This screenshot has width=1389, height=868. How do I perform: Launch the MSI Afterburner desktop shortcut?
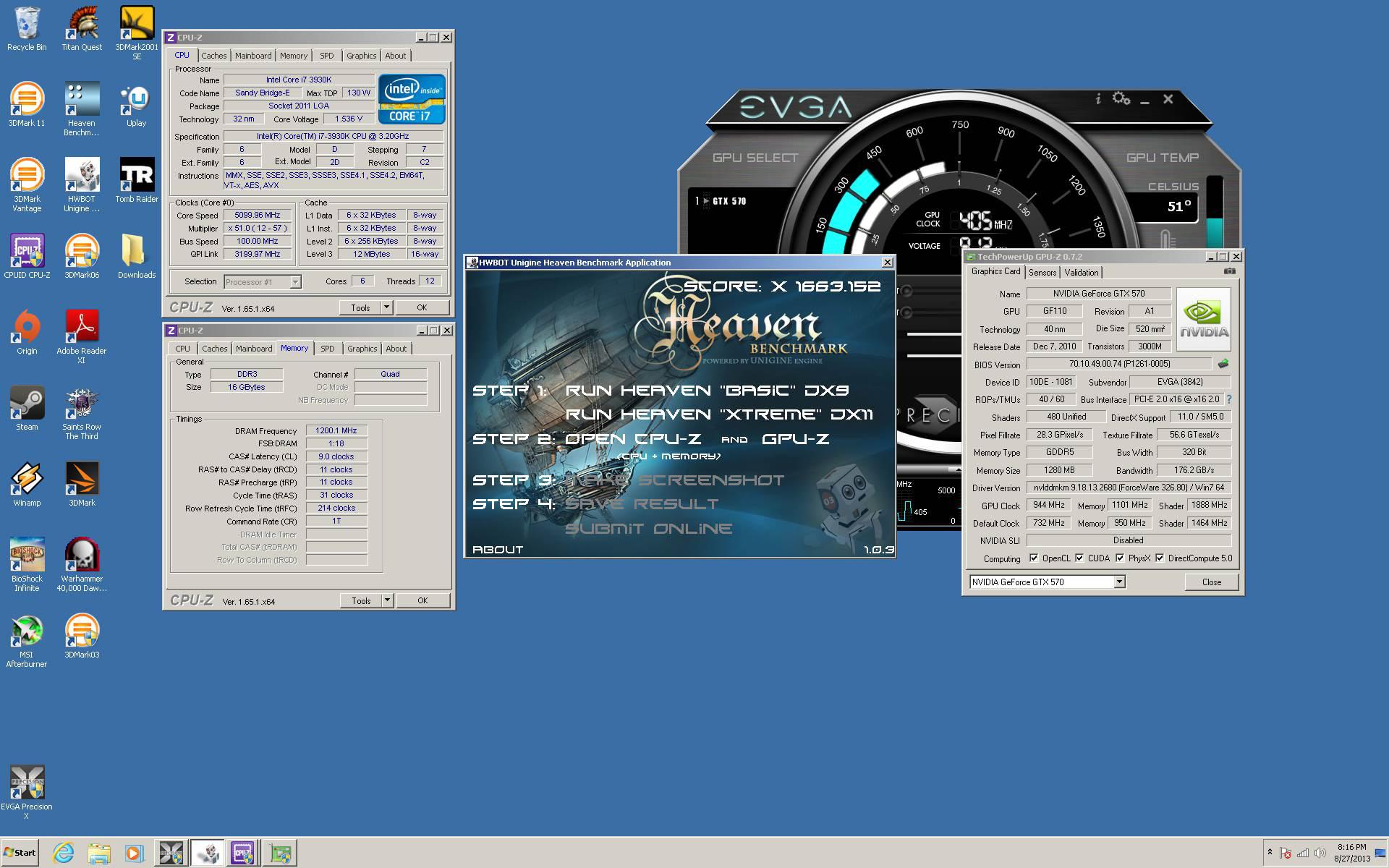tap(27, 641)
